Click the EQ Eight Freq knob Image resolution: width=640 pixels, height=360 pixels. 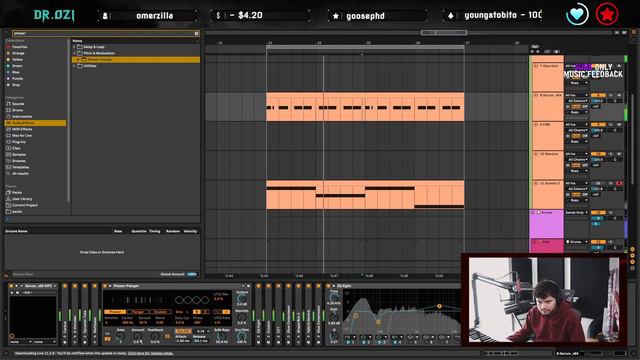pos(334,298)
